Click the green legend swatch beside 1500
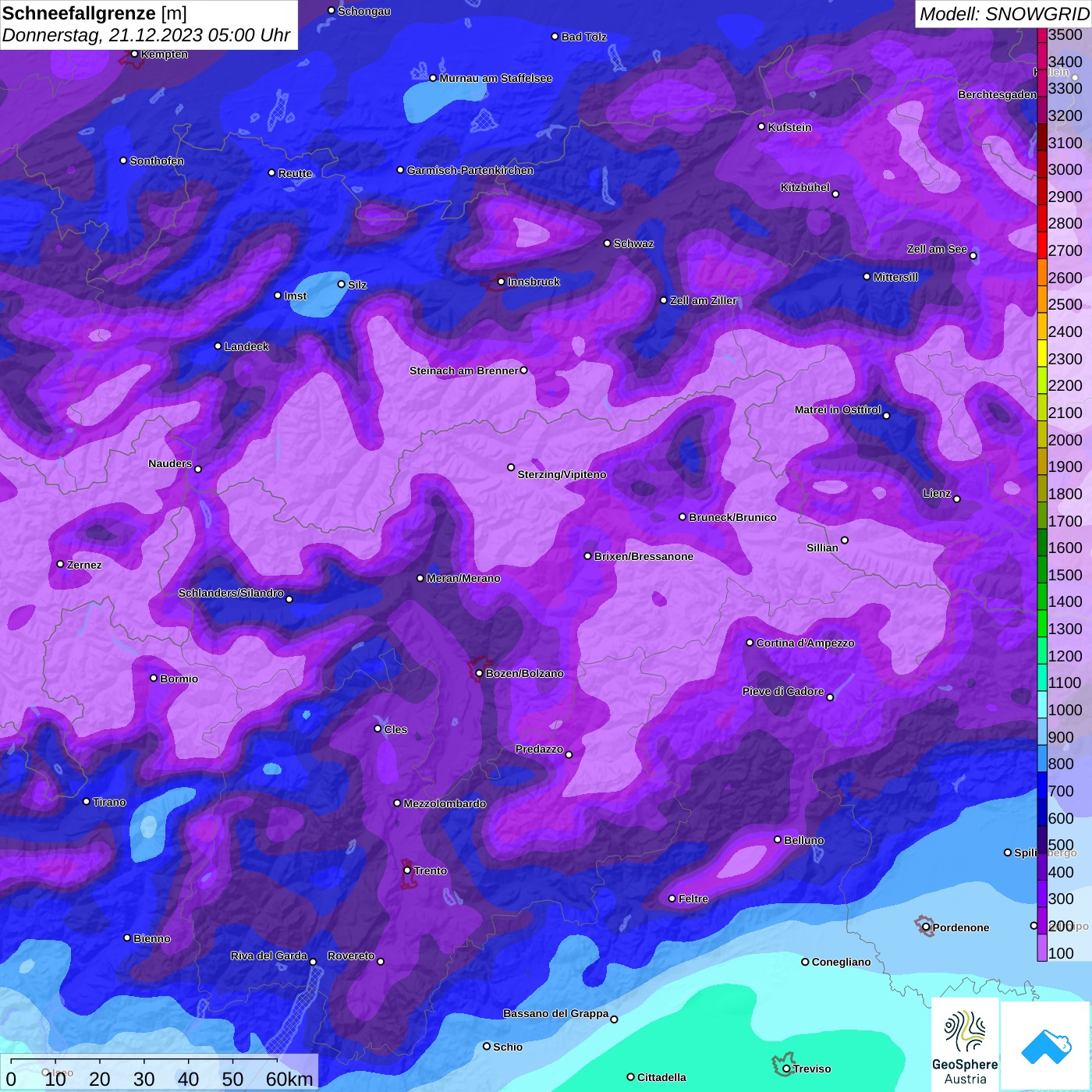The image size is (1092, 1092). click(x=1041, y=569)
